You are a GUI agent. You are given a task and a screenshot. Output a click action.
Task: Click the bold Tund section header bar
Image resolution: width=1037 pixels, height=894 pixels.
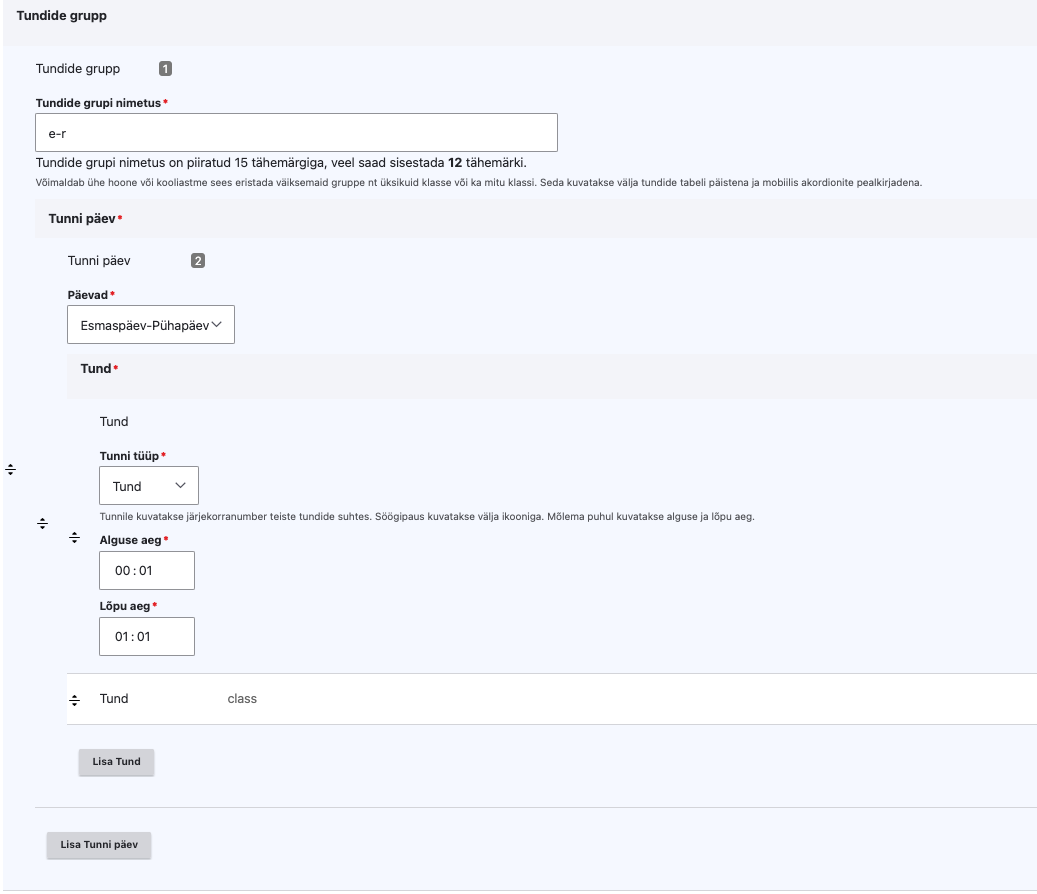point(95,369)
